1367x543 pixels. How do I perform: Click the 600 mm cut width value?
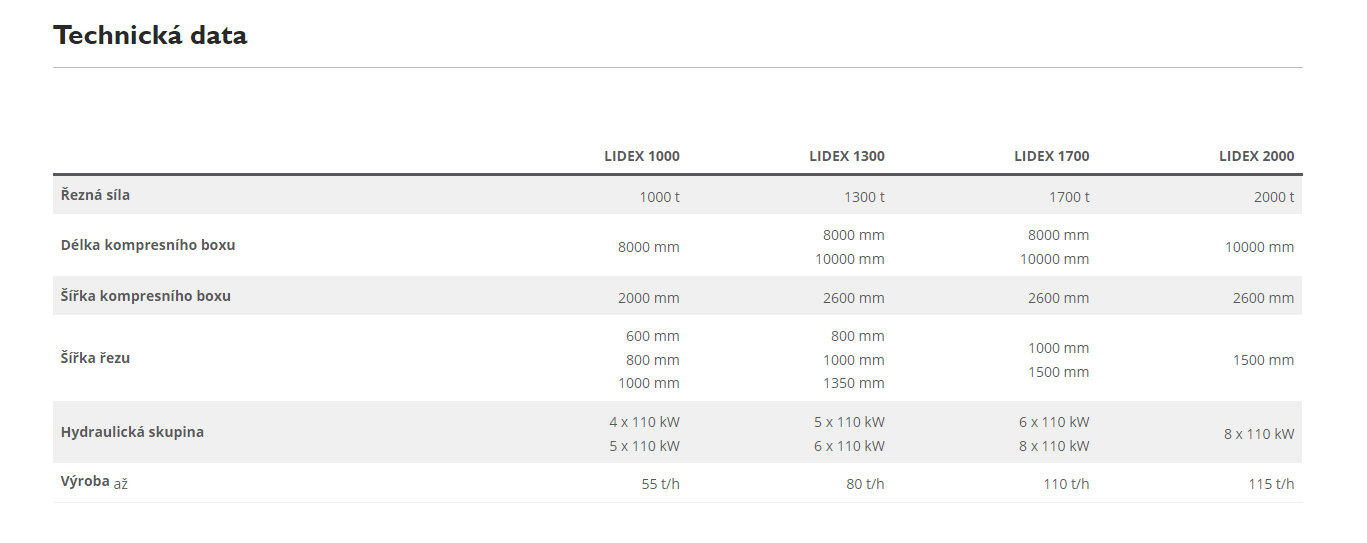[x=653, y=336]
